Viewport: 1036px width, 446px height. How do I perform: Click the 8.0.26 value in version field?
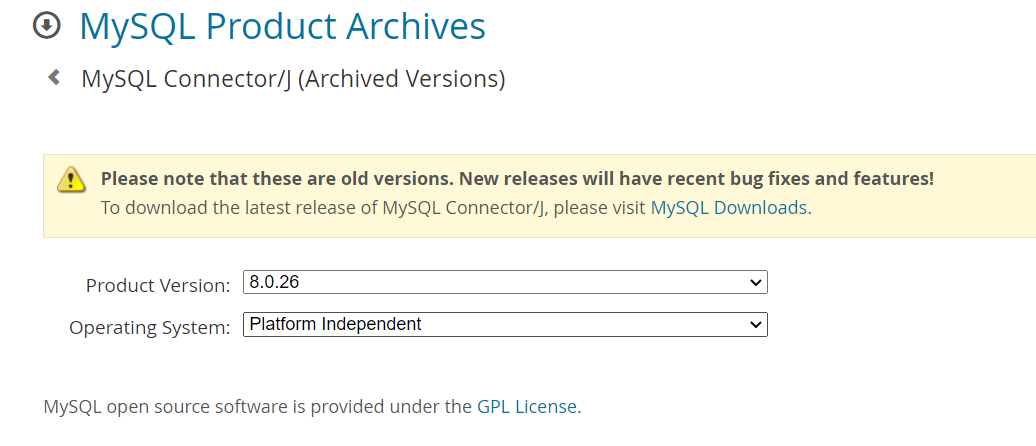275,283
